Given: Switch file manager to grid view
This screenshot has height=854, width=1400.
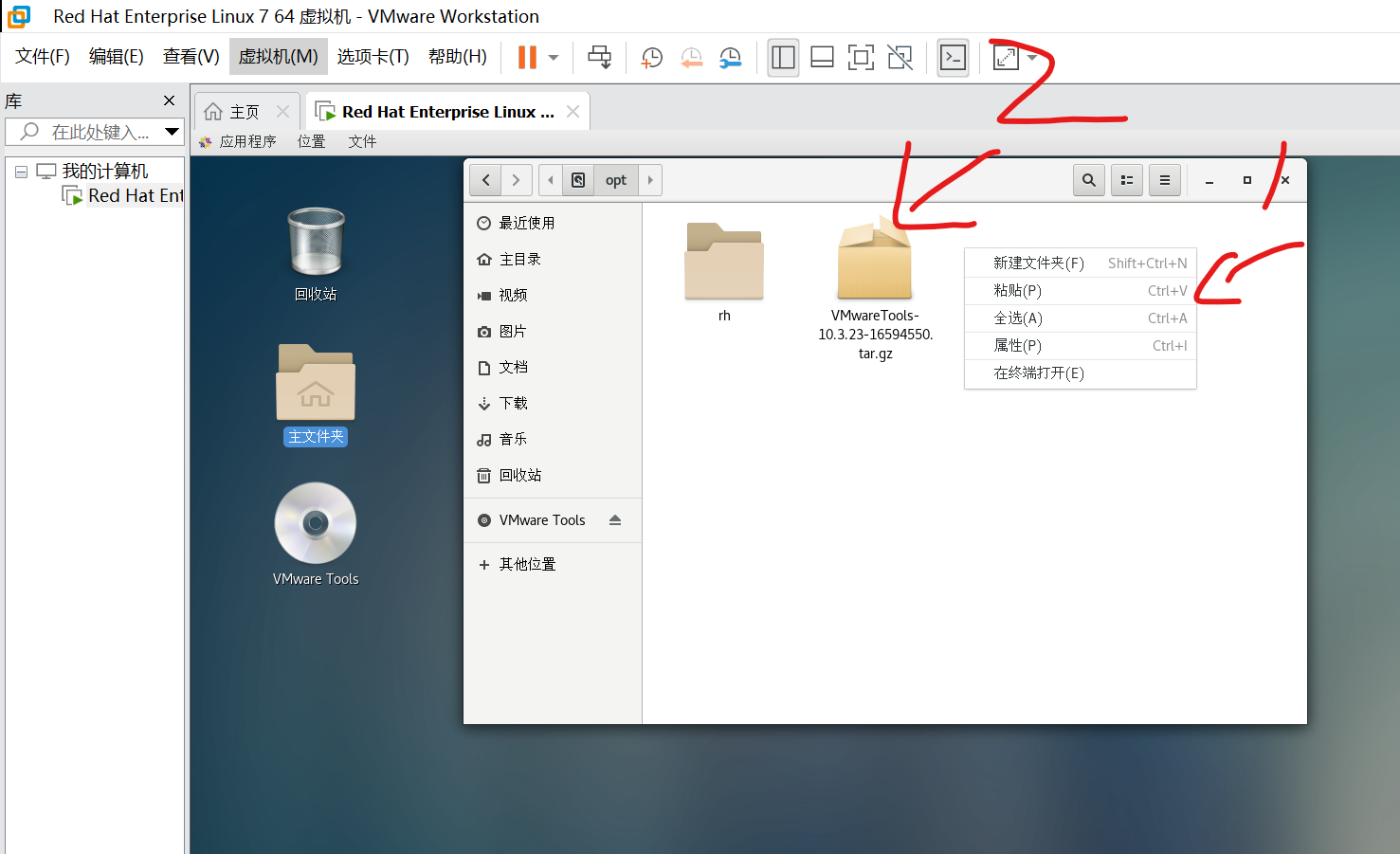Looking at the screenshot, I should coord(1126,179).
